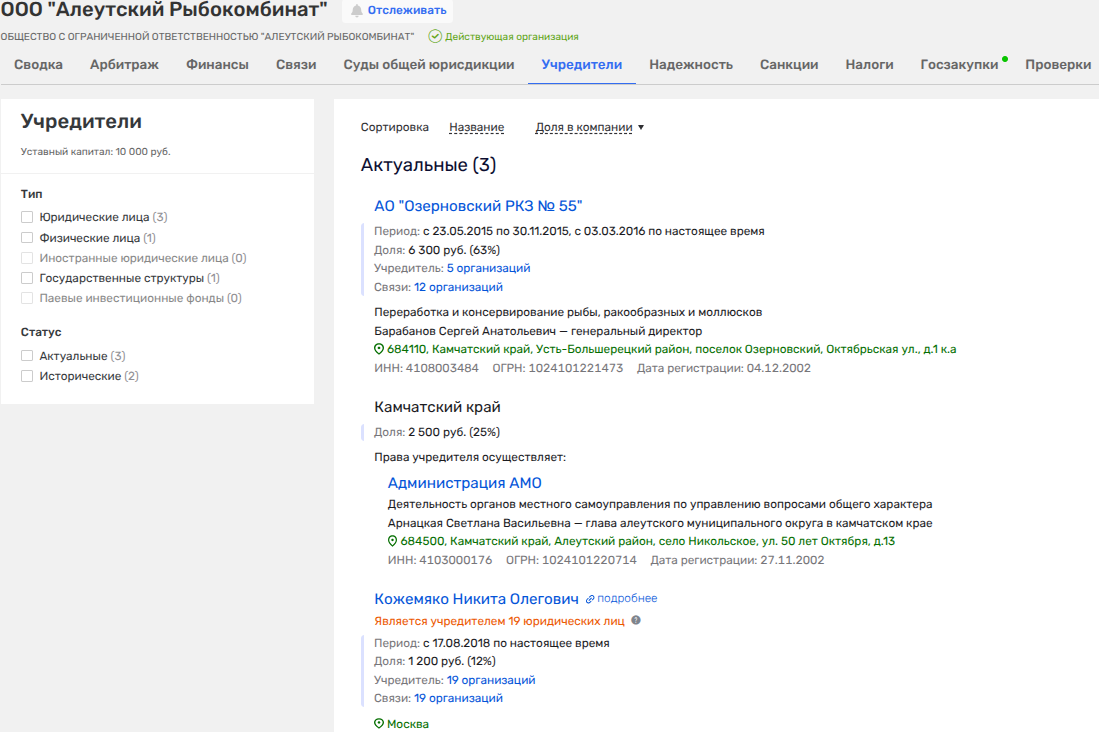This screenshot has width=1099, height=732.
Task: Enable the Физические лица filter checkbox
Action: tap(28, 238)
